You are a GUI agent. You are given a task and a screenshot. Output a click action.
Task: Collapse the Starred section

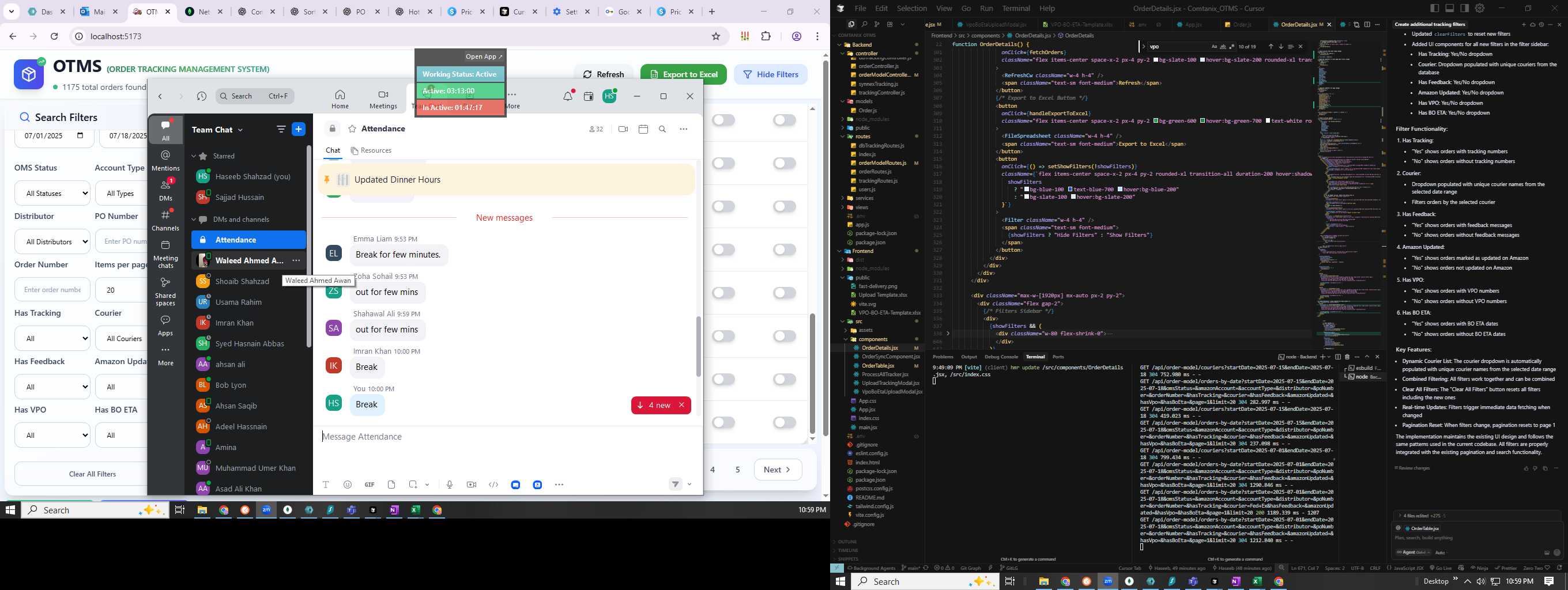pyautogui.click(x=194, y=156)
